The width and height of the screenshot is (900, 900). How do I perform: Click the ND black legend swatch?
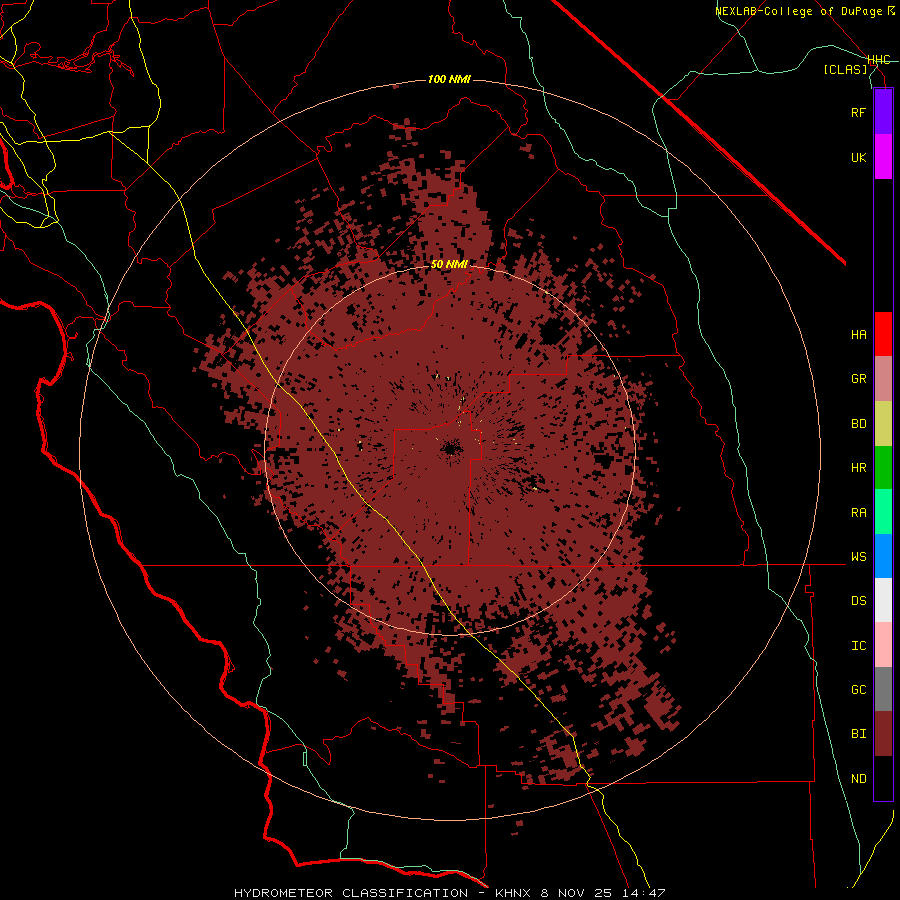[x=883, y=778]
